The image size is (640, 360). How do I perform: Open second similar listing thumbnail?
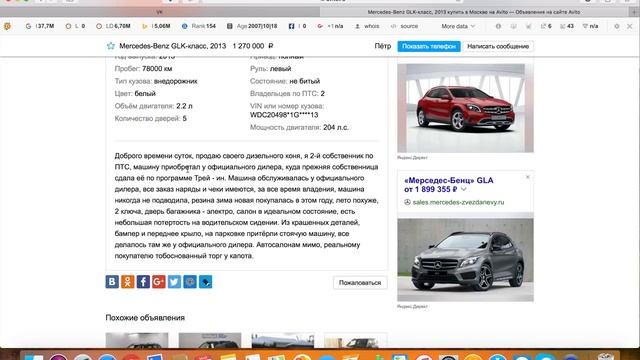pos(210,340)
